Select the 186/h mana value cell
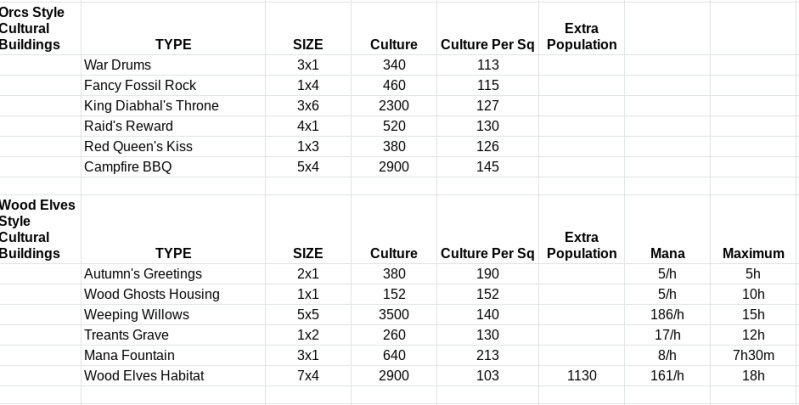The height and width of the screenshot is (405, 799). click(x=667, y=314)
